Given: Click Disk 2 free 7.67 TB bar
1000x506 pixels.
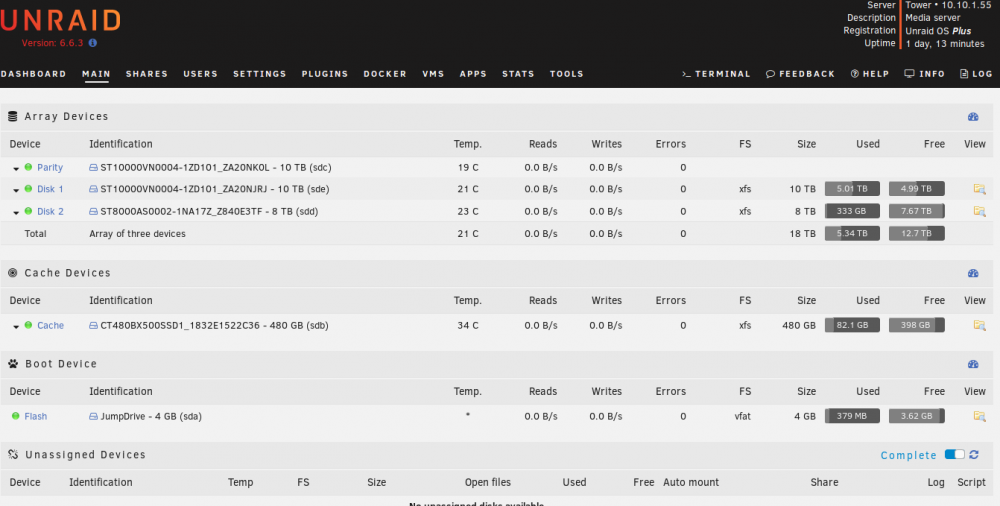Looking at the screenshot, I should tap(916, 211).
